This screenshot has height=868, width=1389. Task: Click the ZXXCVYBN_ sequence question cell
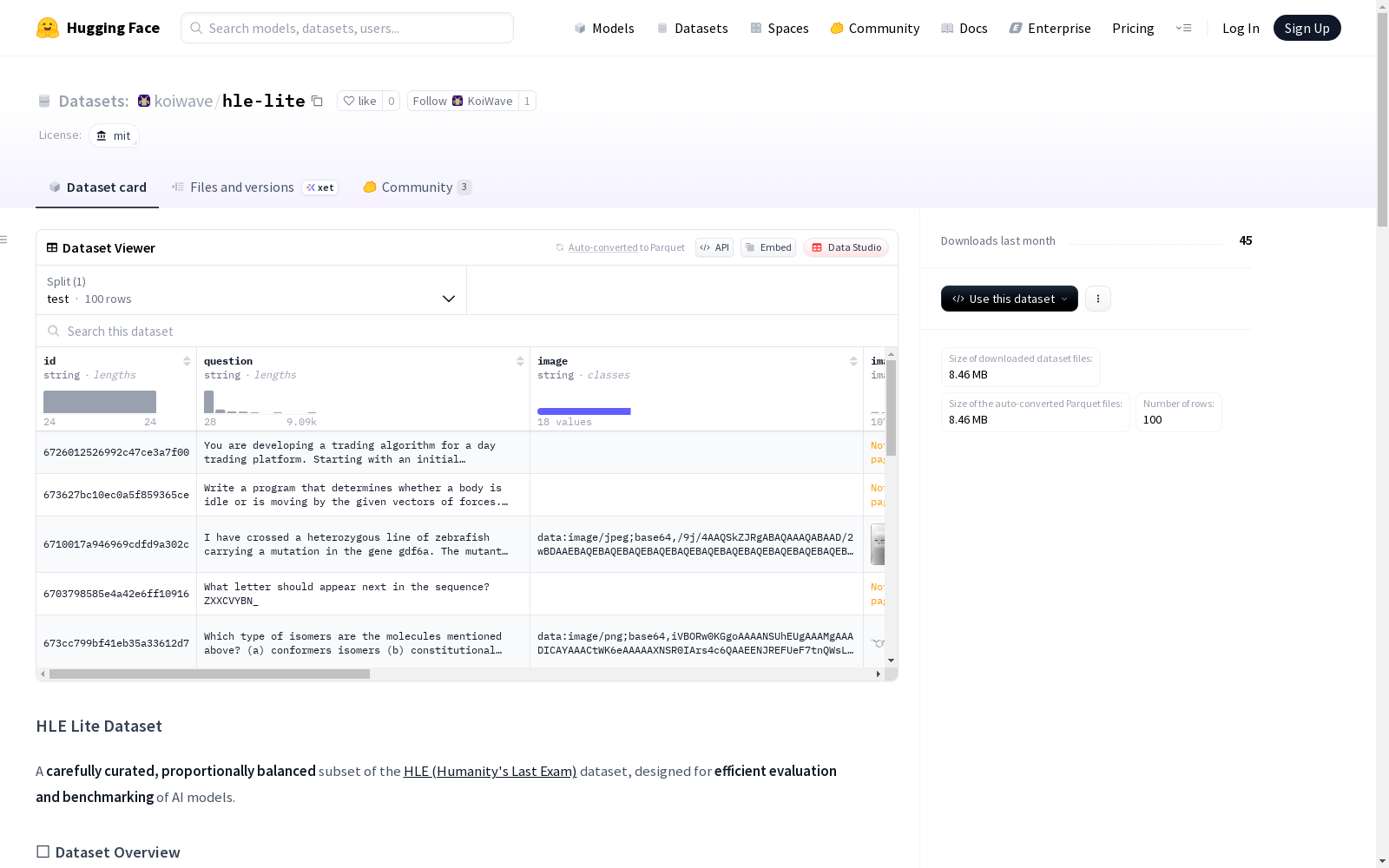(363, 594)
